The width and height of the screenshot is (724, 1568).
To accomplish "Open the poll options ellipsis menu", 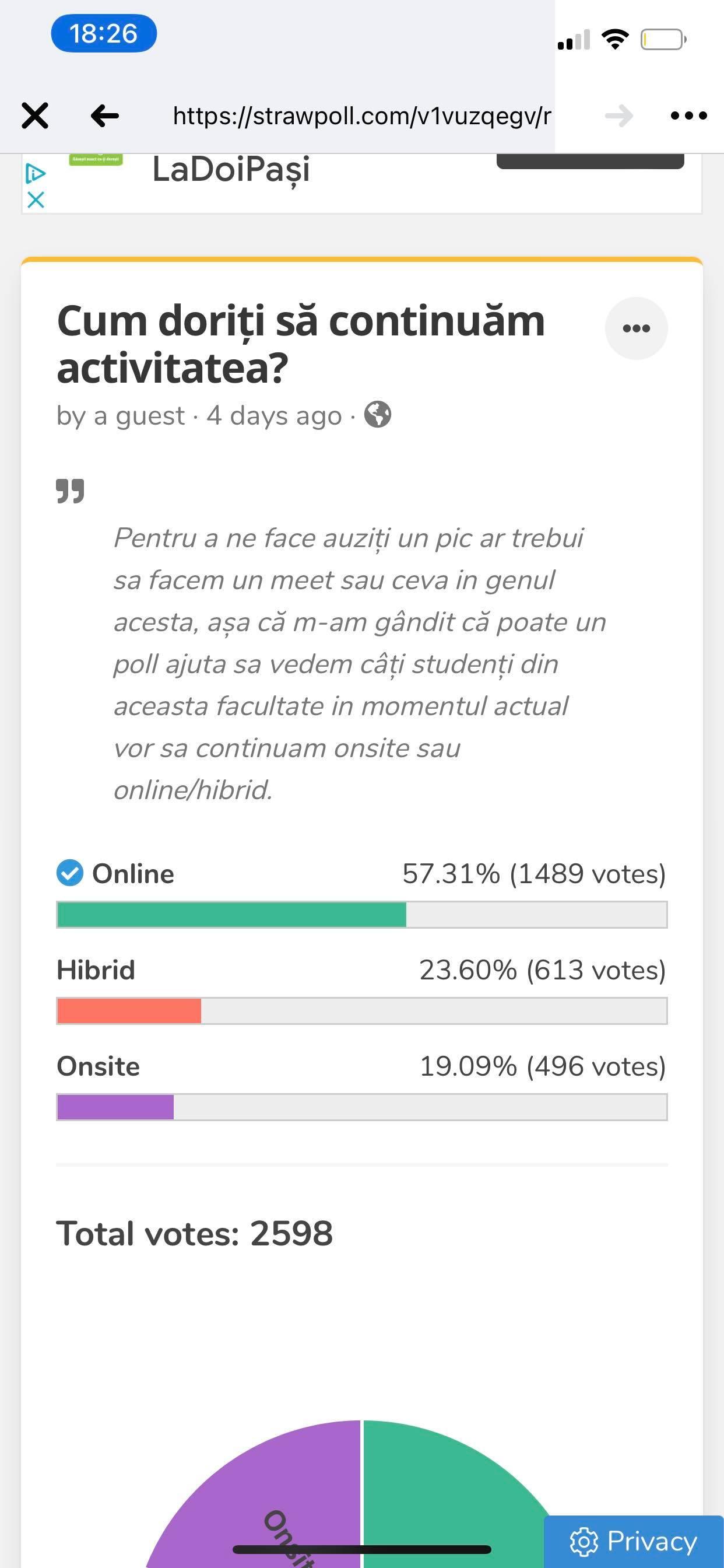I will tap(636, 328).
